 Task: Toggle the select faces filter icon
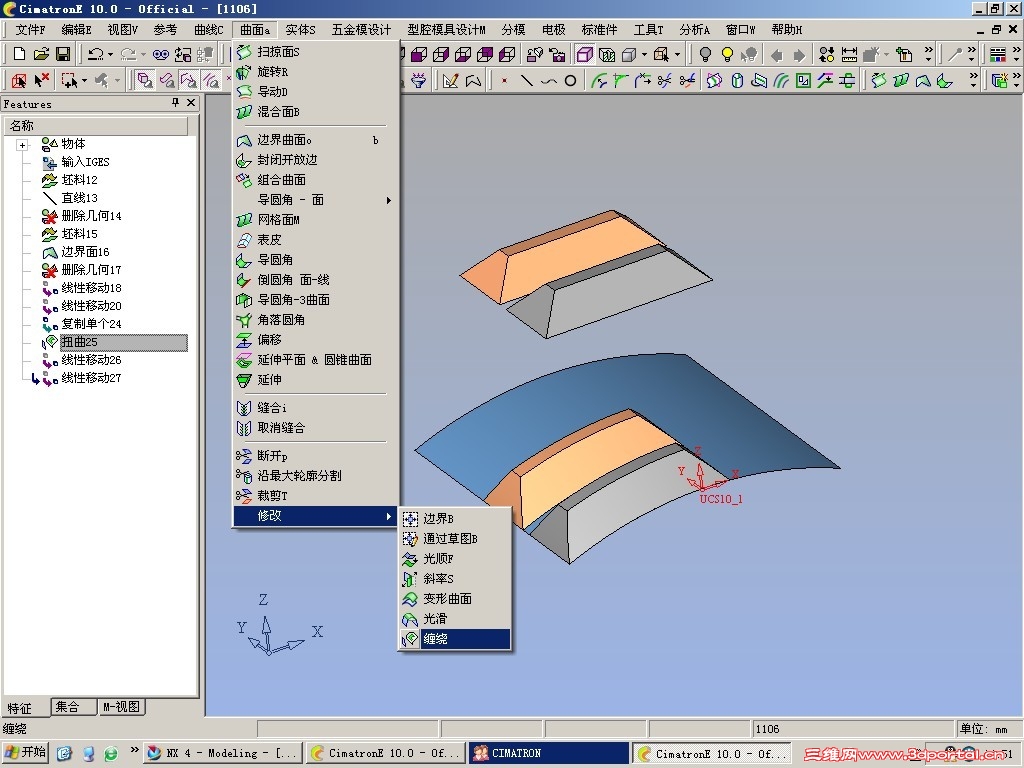(x=167, y=80)
